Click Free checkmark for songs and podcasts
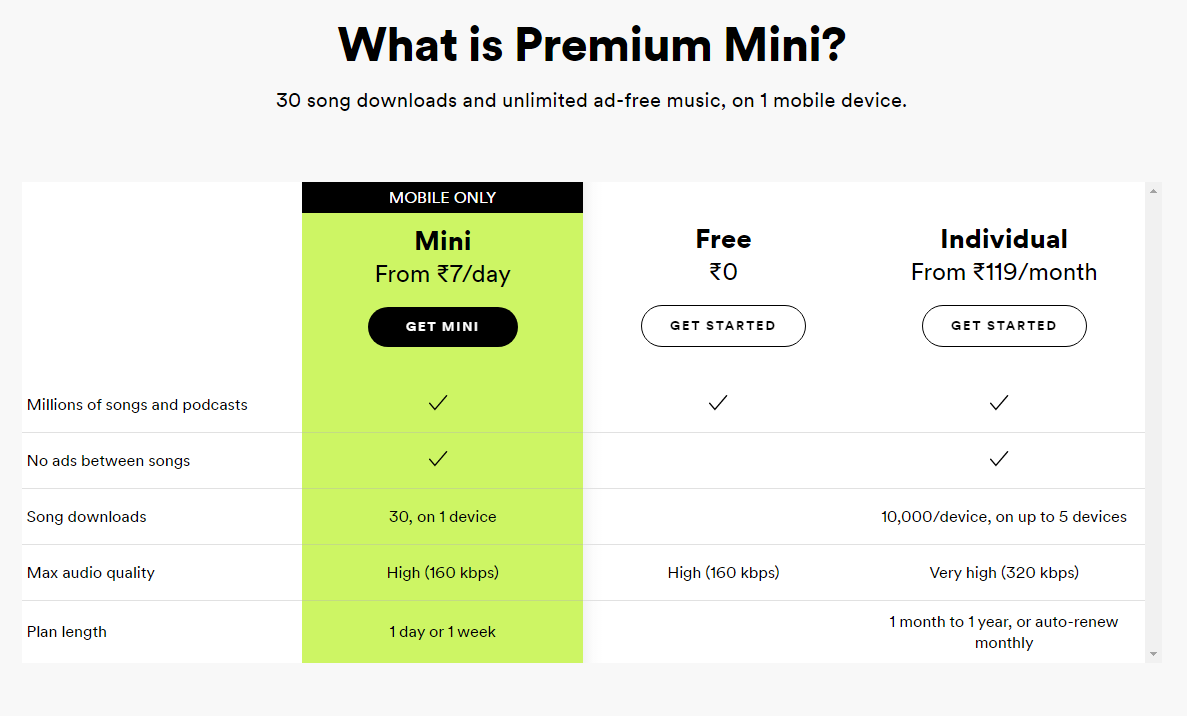The width and height of the screenshot is (1187, 716). (x=718, y=403)
